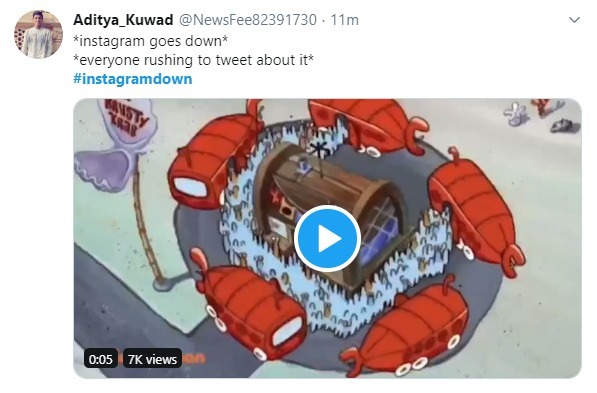
Task: Open the tweet options chevron menu
Action: pos(574,20)
